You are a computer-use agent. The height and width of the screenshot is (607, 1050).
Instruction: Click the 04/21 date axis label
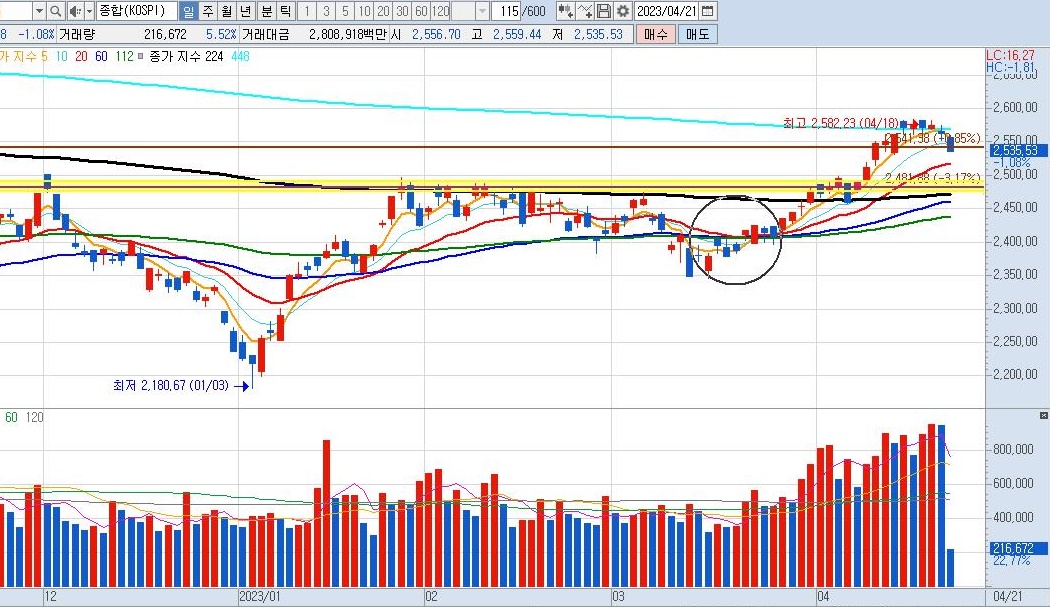(x=1008, y=596)
